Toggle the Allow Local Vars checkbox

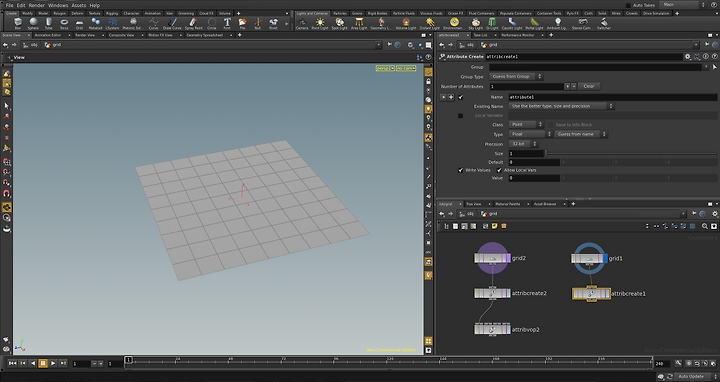pyautogui.click(x=499, y=170)
